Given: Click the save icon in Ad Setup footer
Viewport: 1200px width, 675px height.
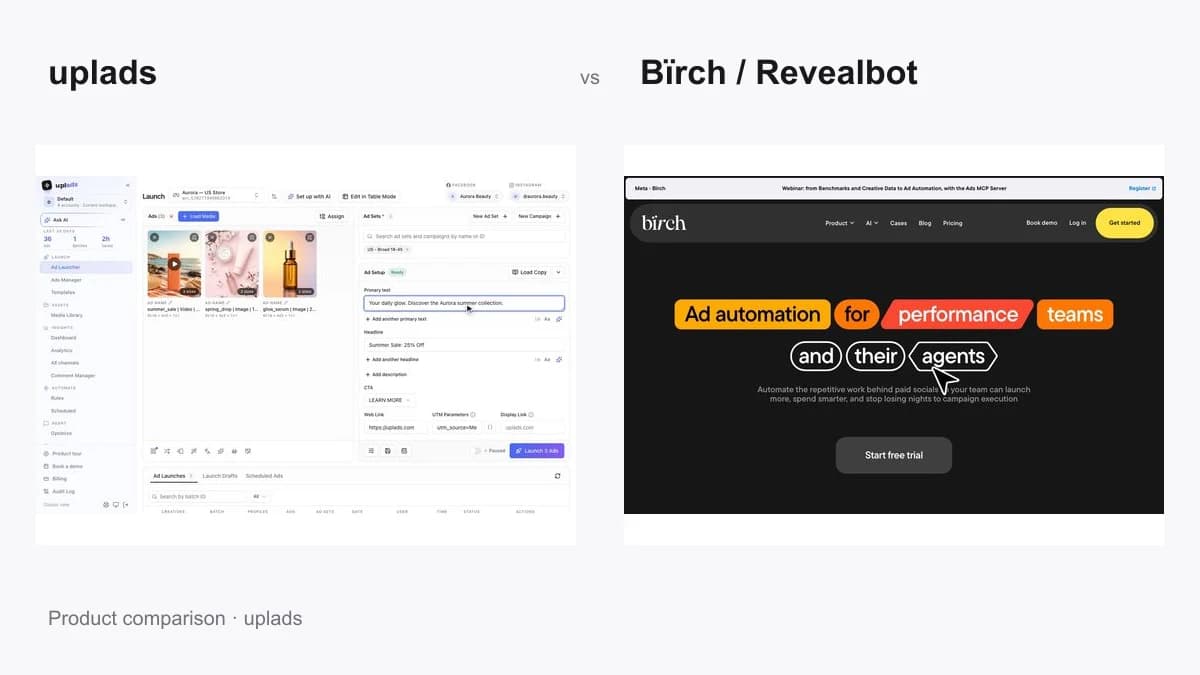Looking at the screenshot, I should tap(388, 451).
